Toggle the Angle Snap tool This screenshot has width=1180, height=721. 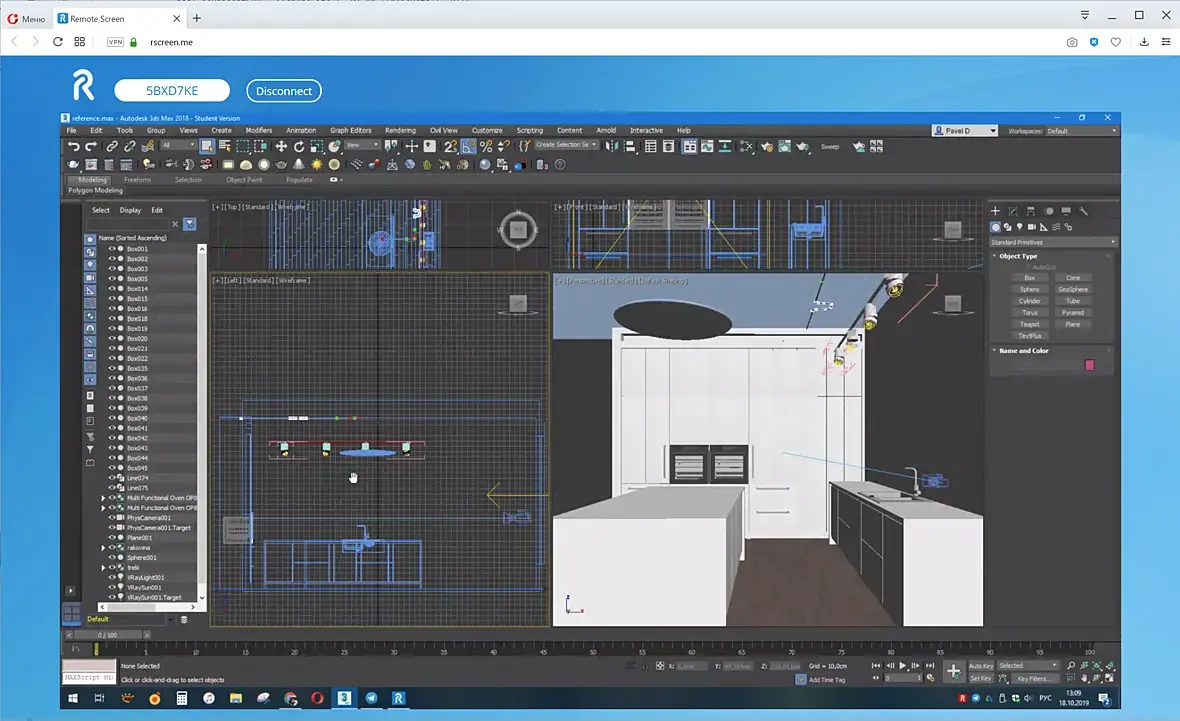tap(467, 146)
